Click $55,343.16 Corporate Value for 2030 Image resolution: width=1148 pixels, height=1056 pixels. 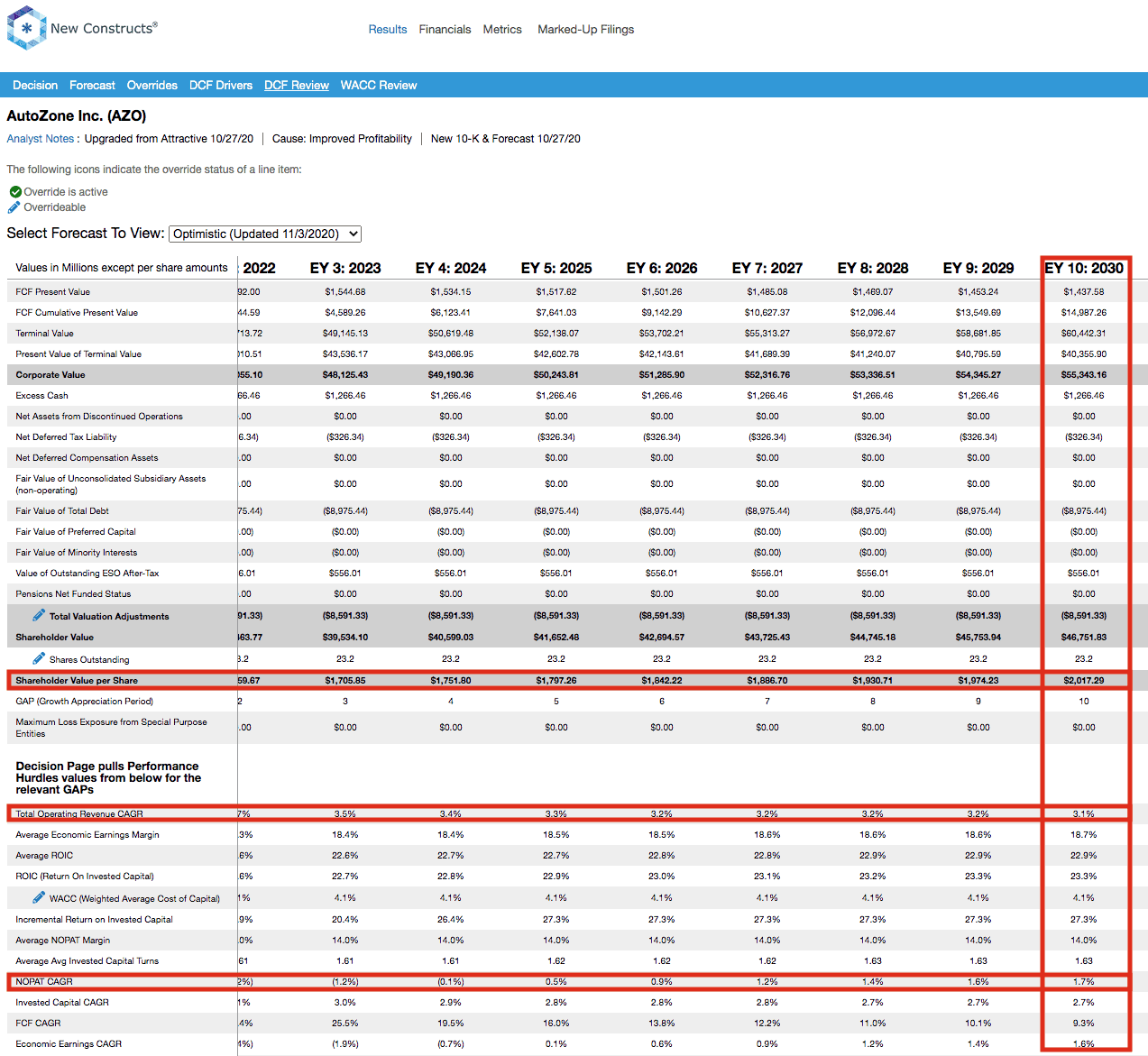(x=1084, y=375)
